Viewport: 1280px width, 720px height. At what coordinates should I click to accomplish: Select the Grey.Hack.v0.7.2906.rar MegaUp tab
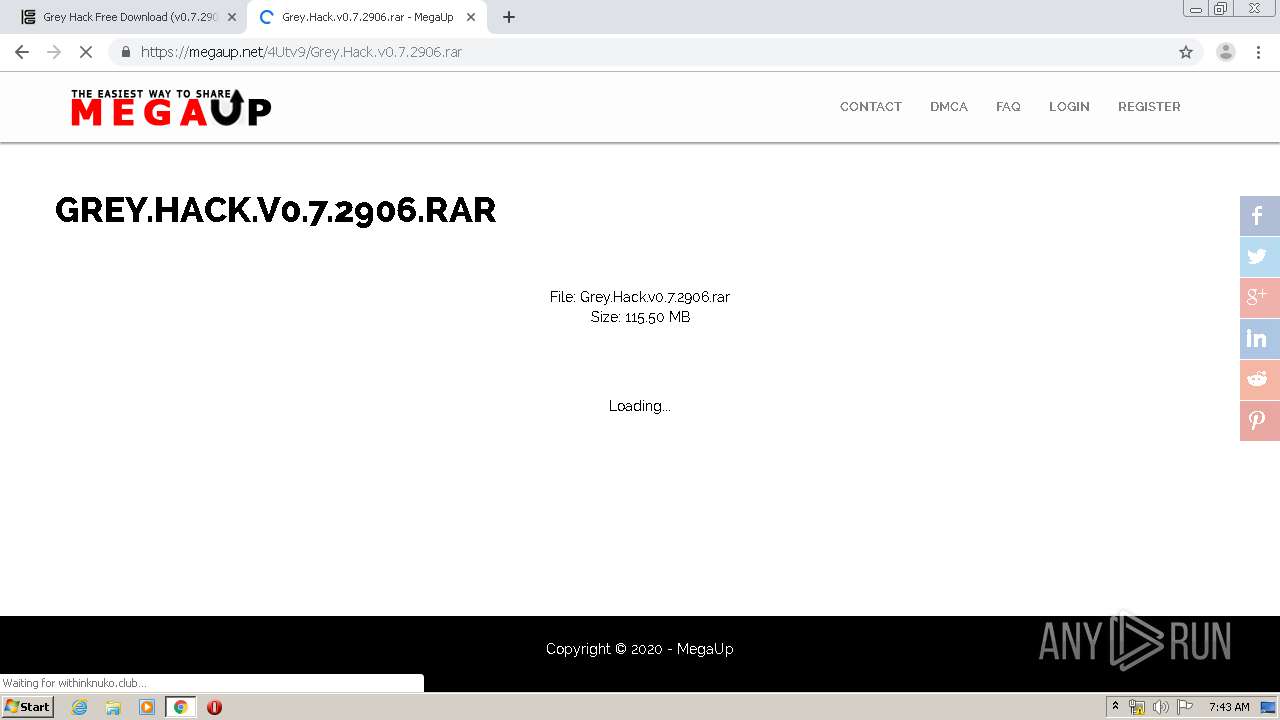(366, 17)
